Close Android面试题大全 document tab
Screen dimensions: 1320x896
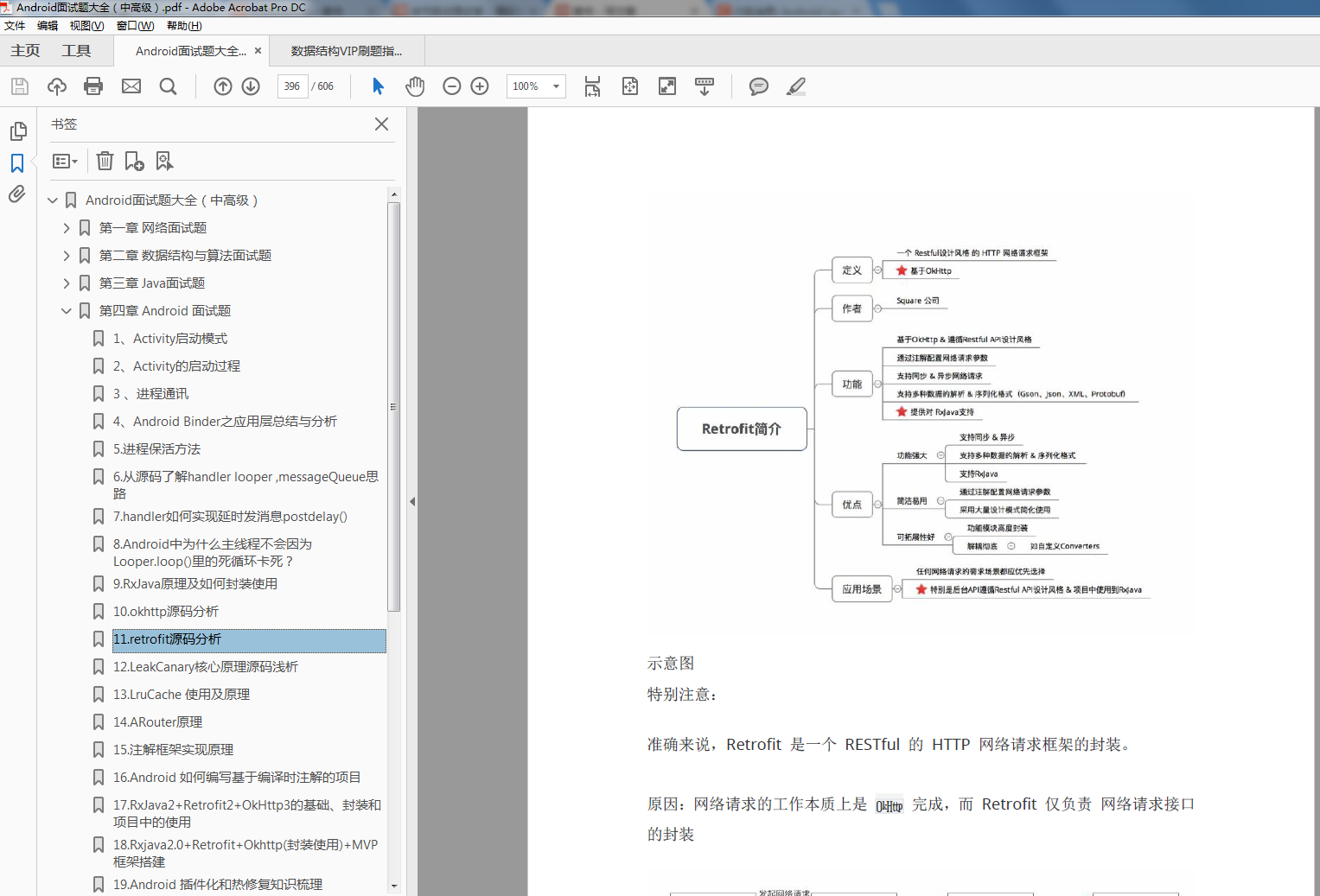[x=258, y=51]
